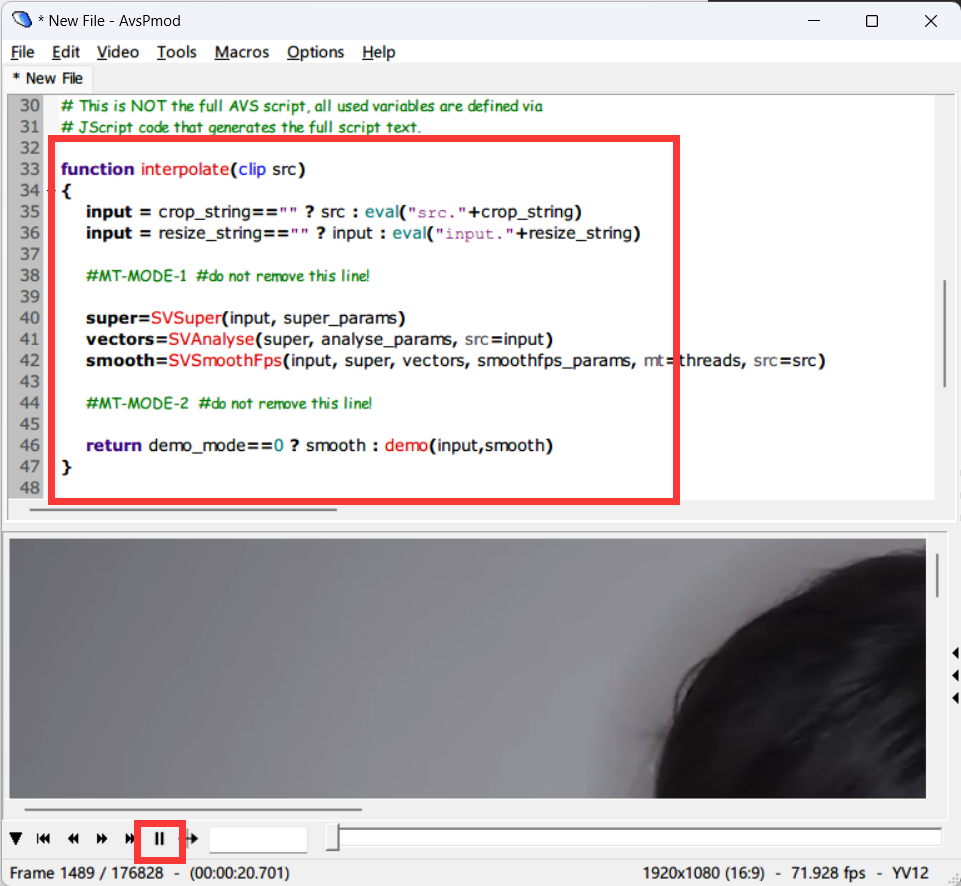Image resolution: width=961 pixels, height=886 pixels.
Task: Click the top slider-window toggle arrow at right edge
Action: click(x=955, y=653)
